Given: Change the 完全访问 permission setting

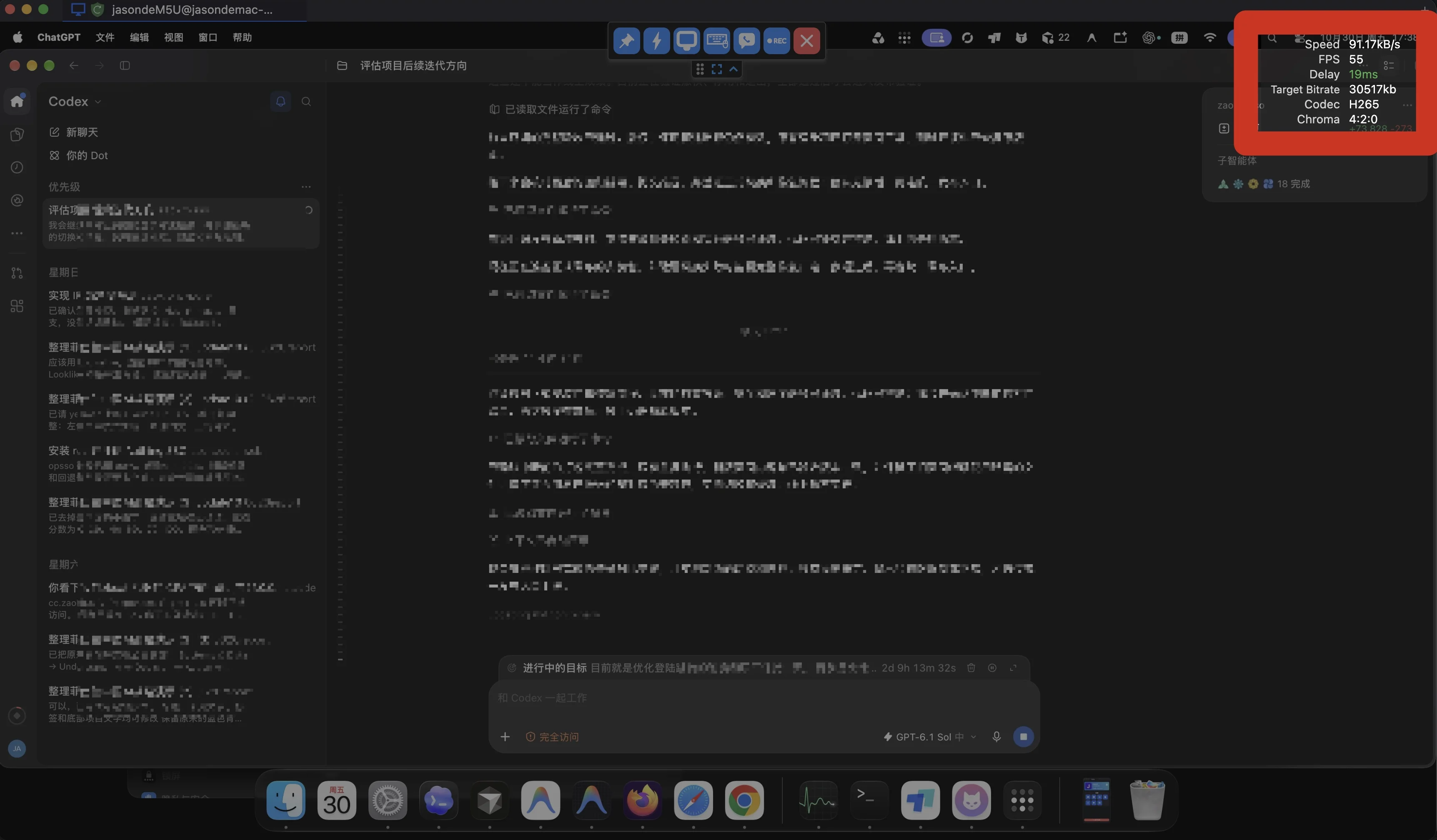Looking at the screenshot, I should pos(552,737).
